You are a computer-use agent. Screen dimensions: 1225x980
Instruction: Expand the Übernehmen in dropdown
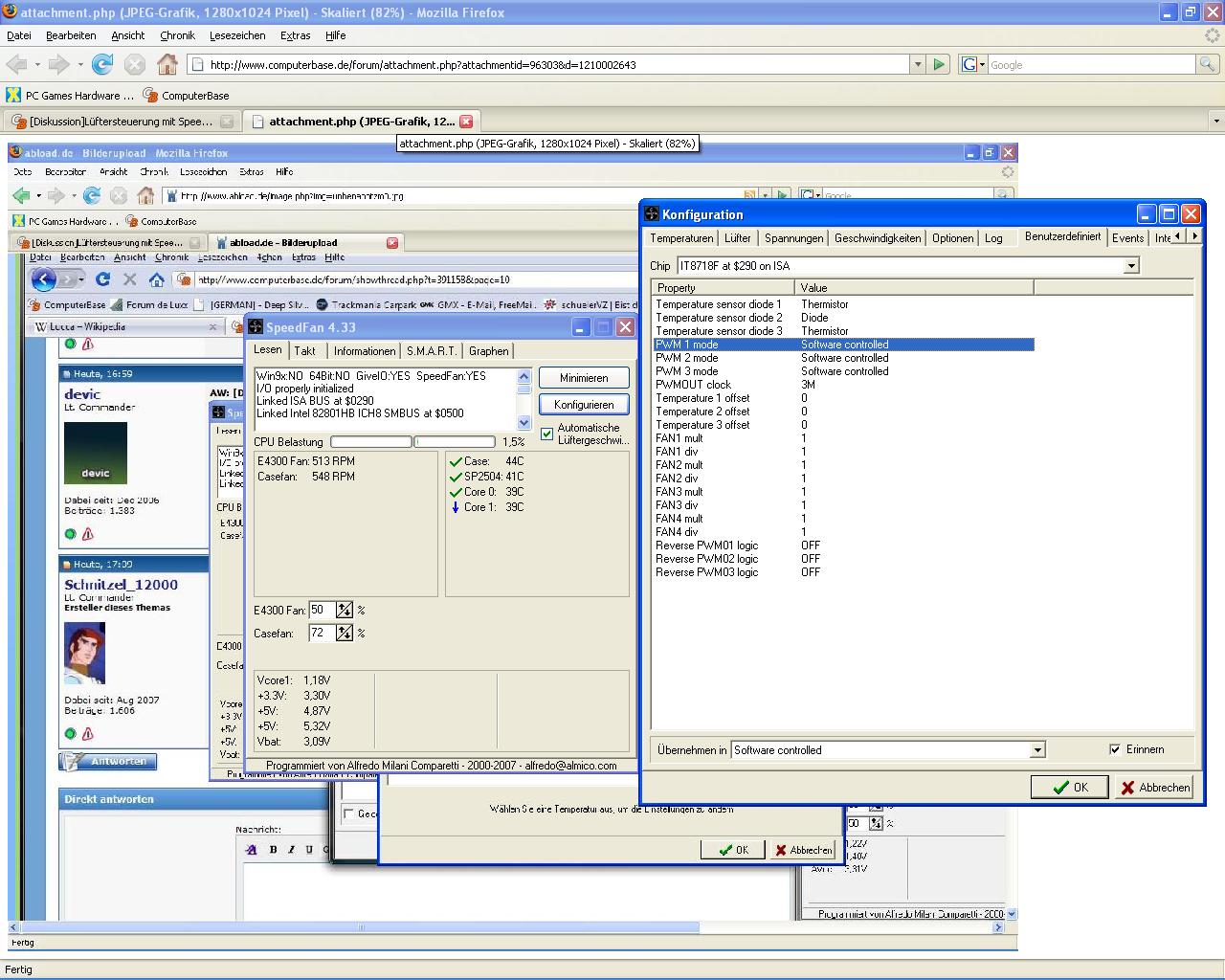coord(1036,750)
